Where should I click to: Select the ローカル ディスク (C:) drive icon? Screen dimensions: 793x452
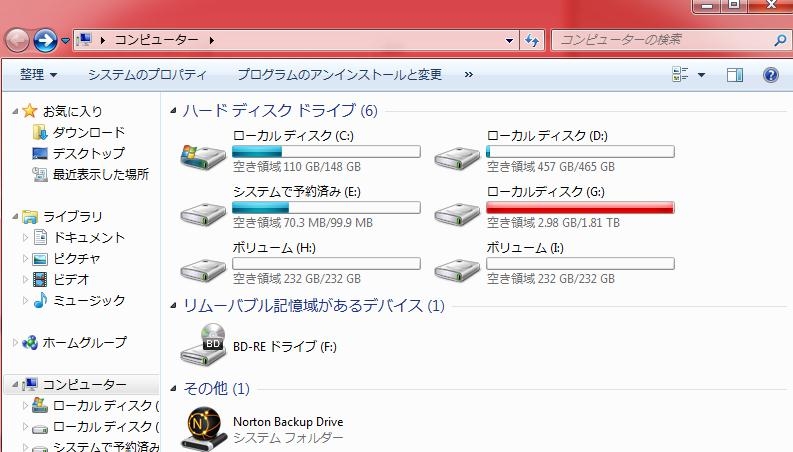(203, 157)
